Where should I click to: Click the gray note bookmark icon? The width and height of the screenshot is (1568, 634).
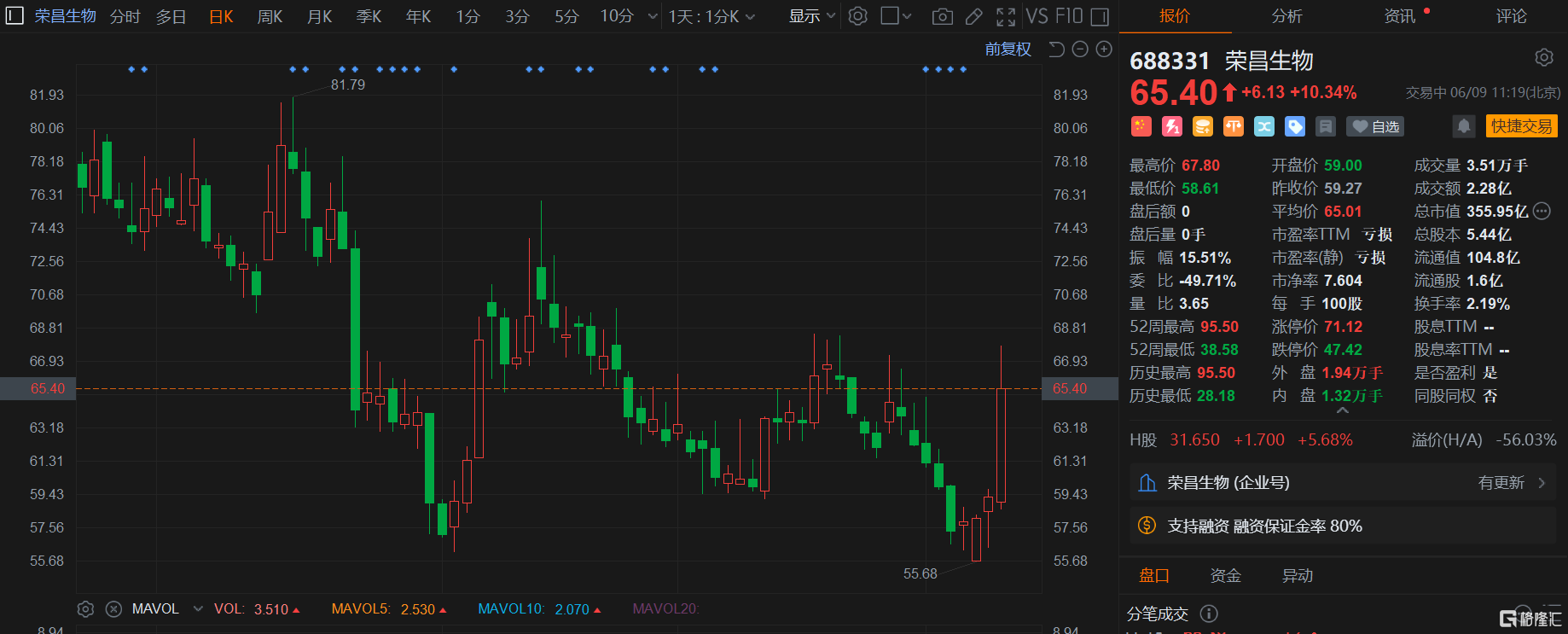(x=1326, y=126)
